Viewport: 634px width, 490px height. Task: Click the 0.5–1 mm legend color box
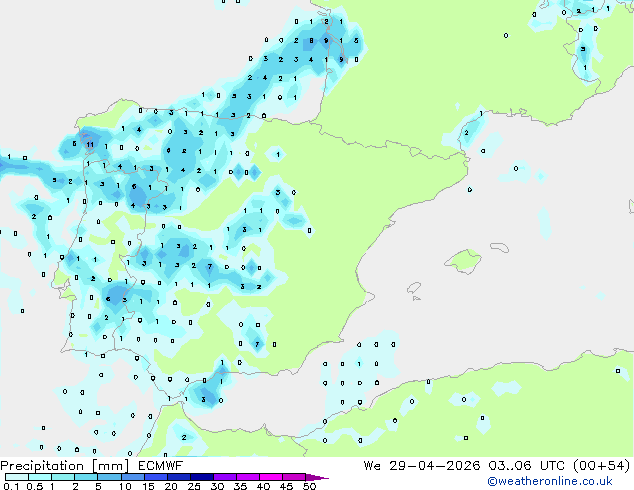pos(40,477)
